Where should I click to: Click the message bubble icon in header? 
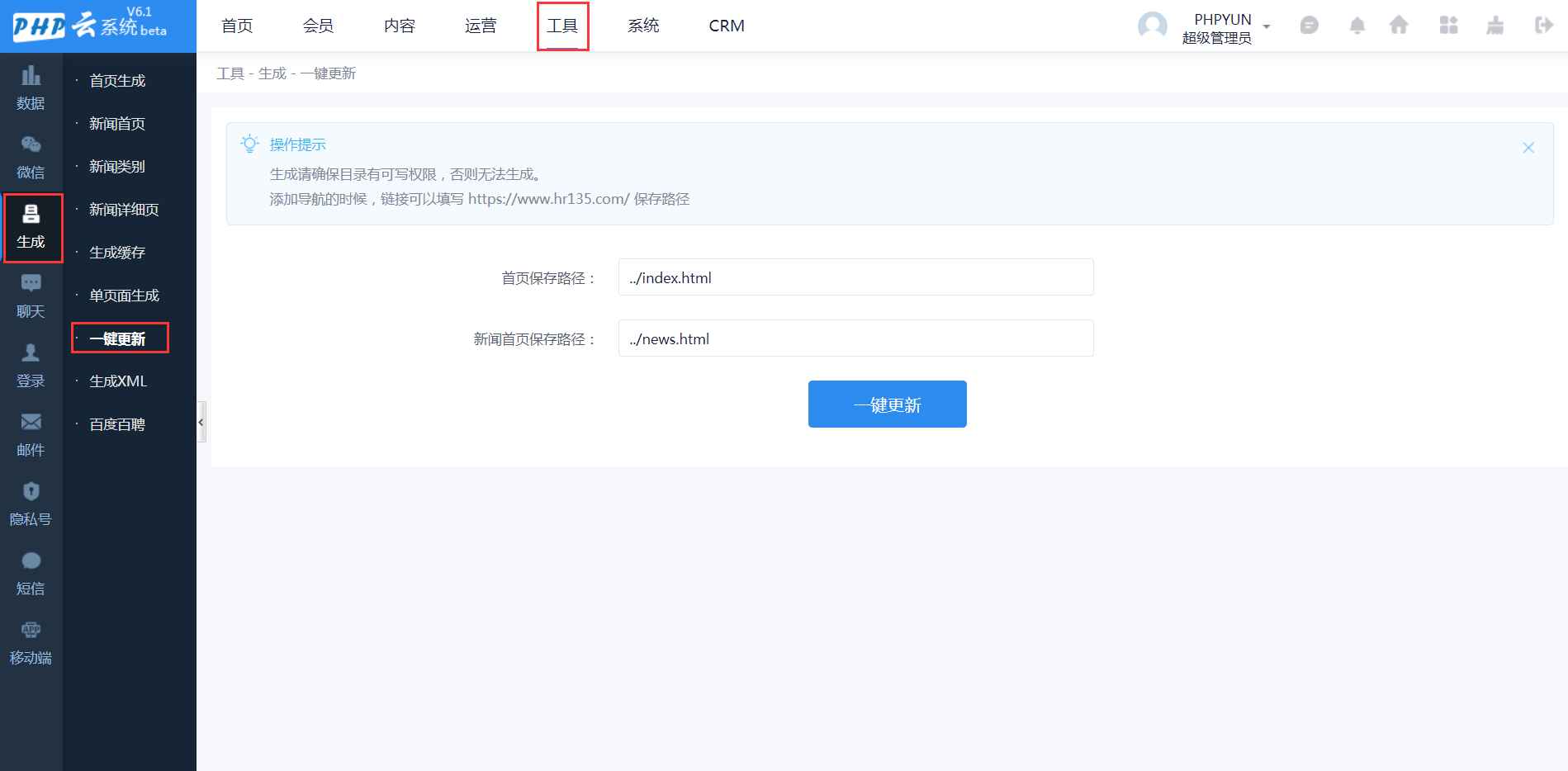(1309, 26)
